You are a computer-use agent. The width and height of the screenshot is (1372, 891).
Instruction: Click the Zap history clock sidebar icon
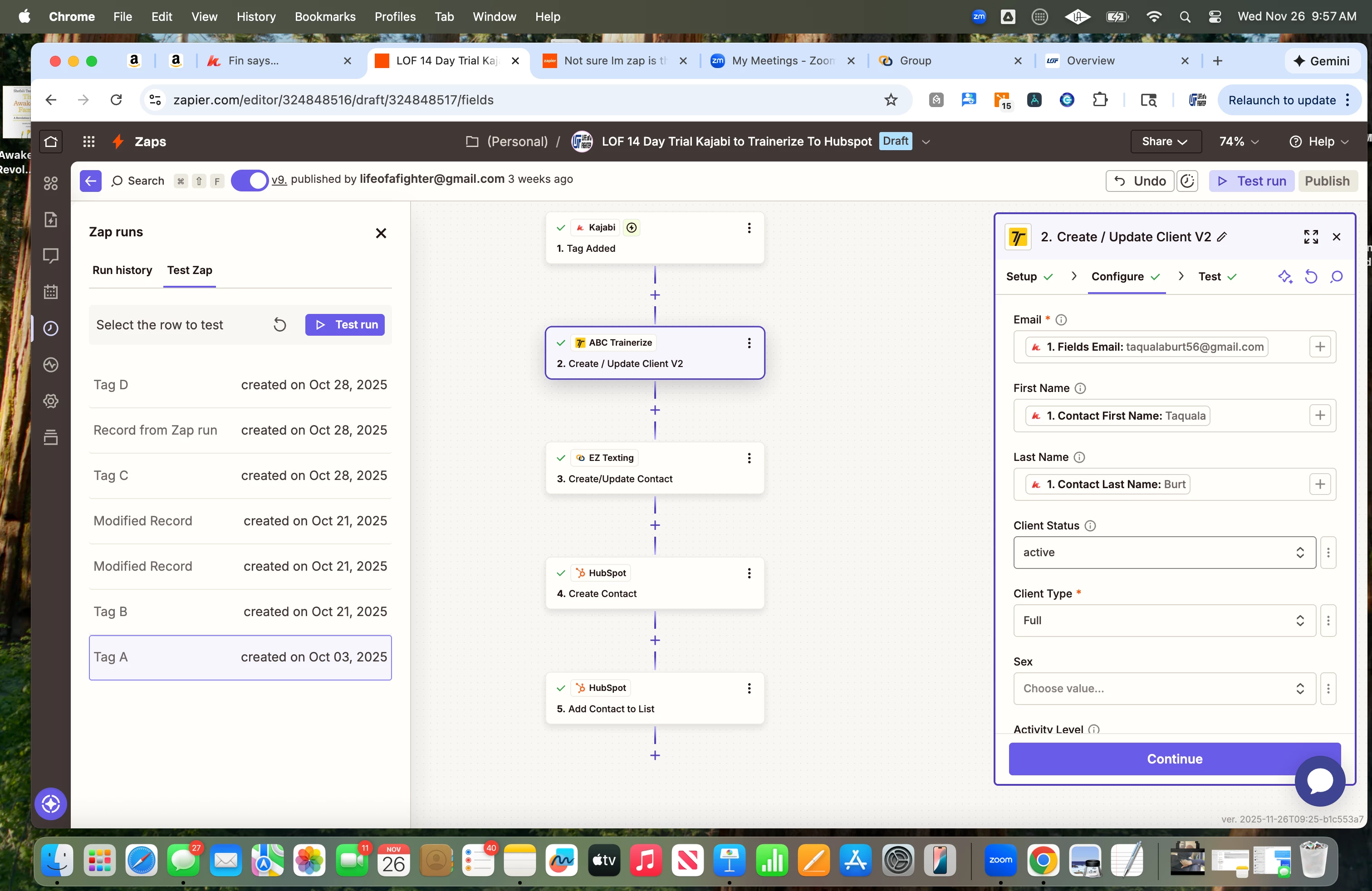point(51,328)
